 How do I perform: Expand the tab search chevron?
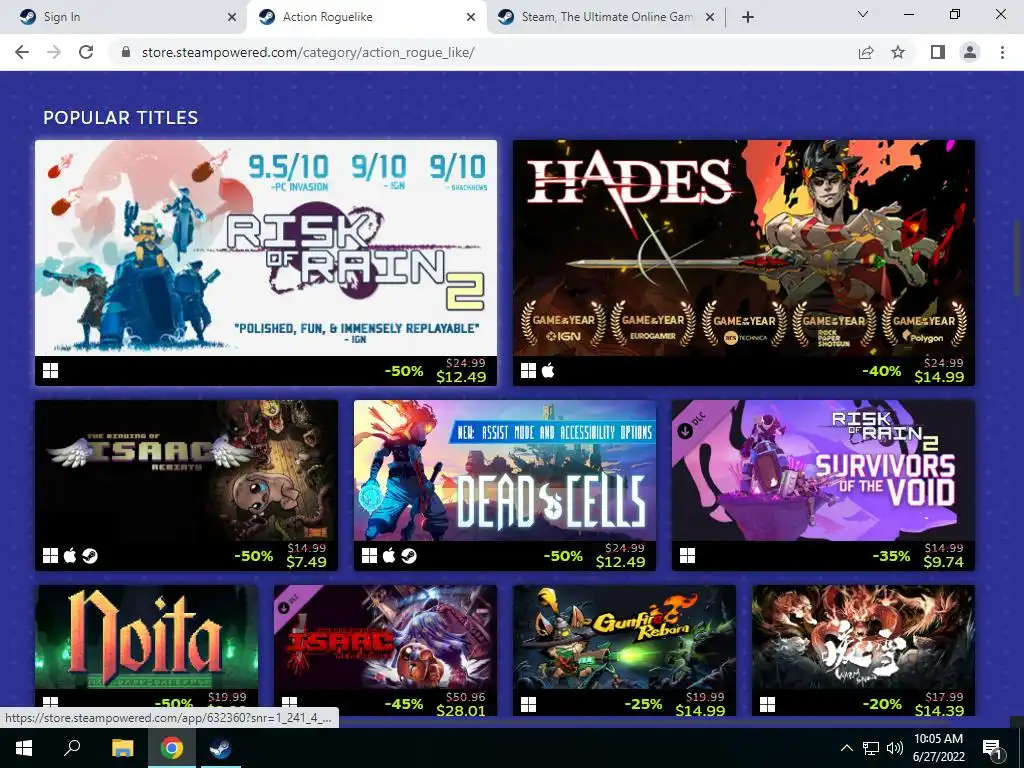(863, 14)
